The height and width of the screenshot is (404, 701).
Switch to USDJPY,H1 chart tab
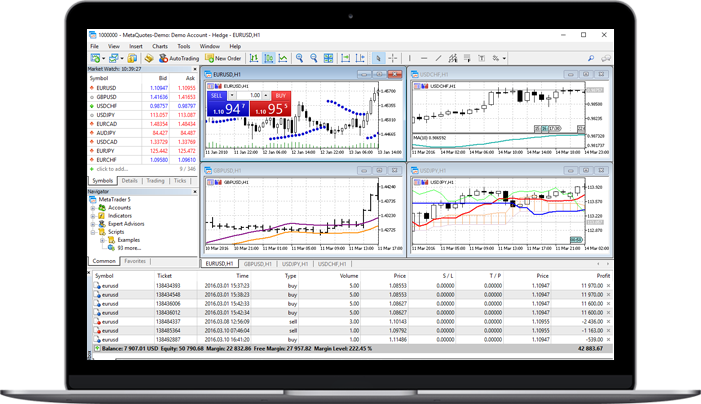pos(296,264)
